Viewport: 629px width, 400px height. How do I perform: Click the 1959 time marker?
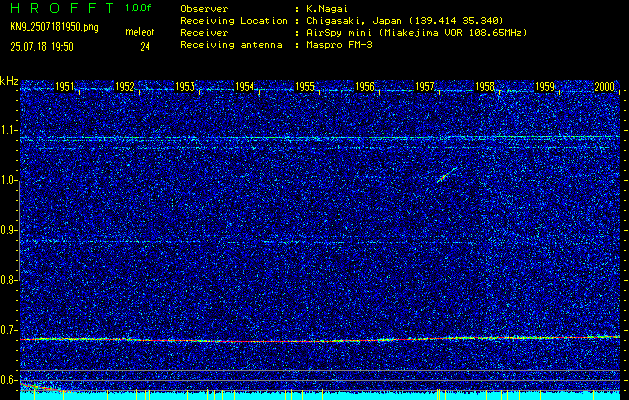point(544,87)
